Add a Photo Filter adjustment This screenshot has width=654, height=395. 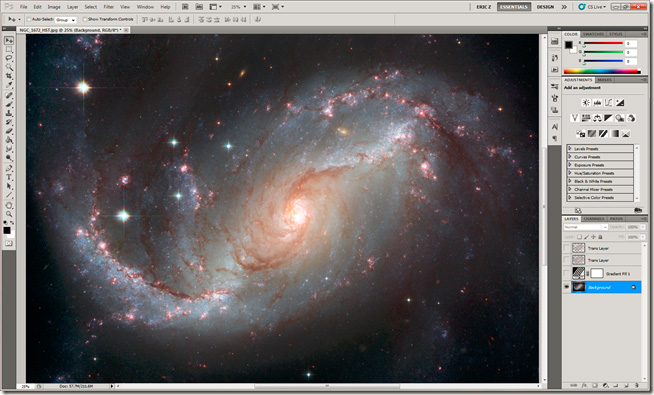tap(620, 118)
